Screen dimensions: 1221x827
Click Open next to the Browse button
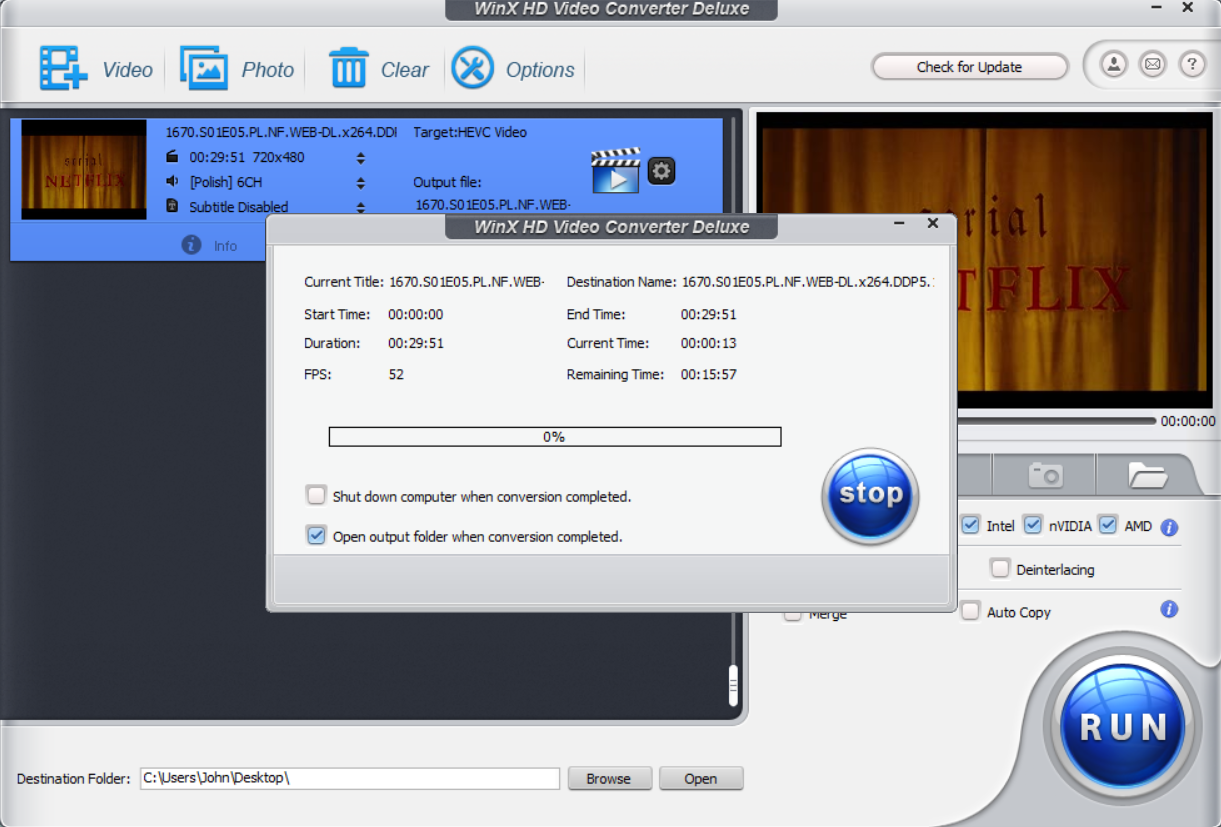pyautogui.click(x=701, y=778)
